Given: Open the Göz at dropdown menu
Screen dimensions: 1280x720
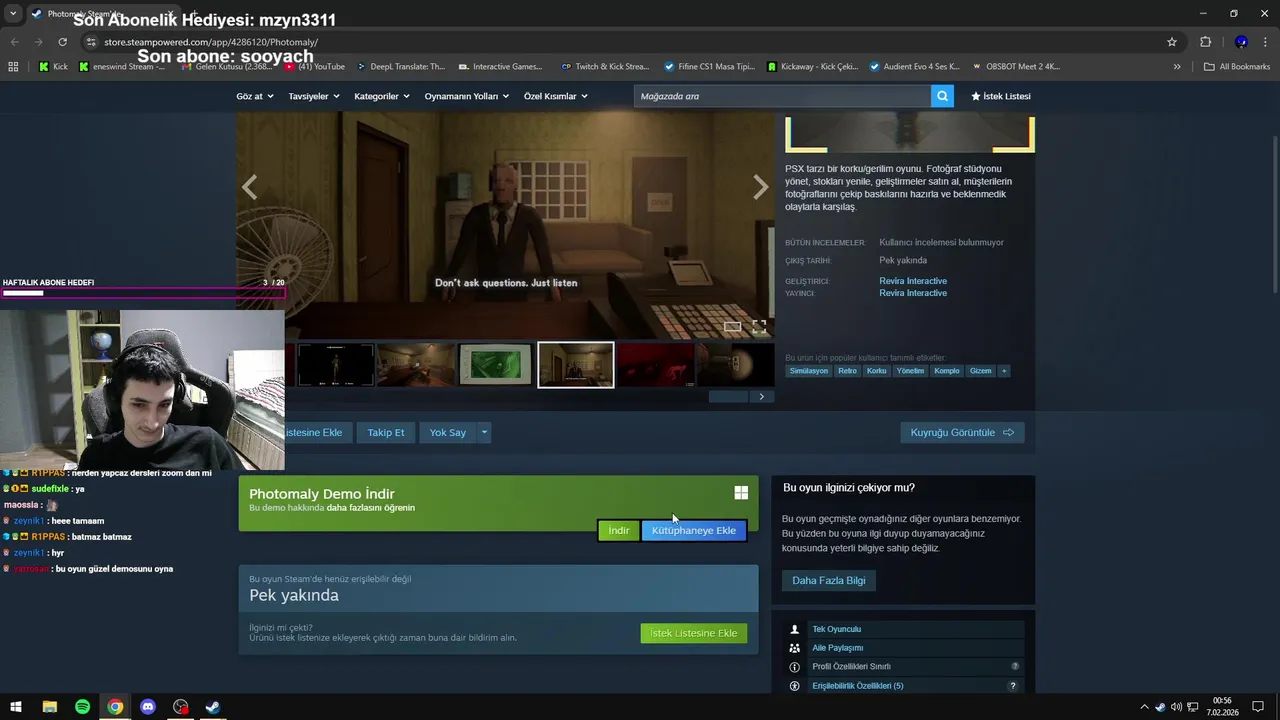Looking at the screenshot, I should [x=254, y=96].
